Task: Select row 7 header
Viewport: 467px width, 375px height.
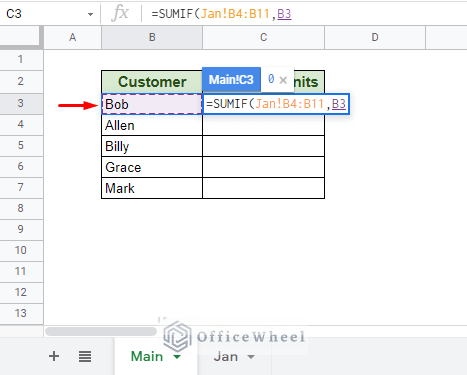Action: [21, 188]
